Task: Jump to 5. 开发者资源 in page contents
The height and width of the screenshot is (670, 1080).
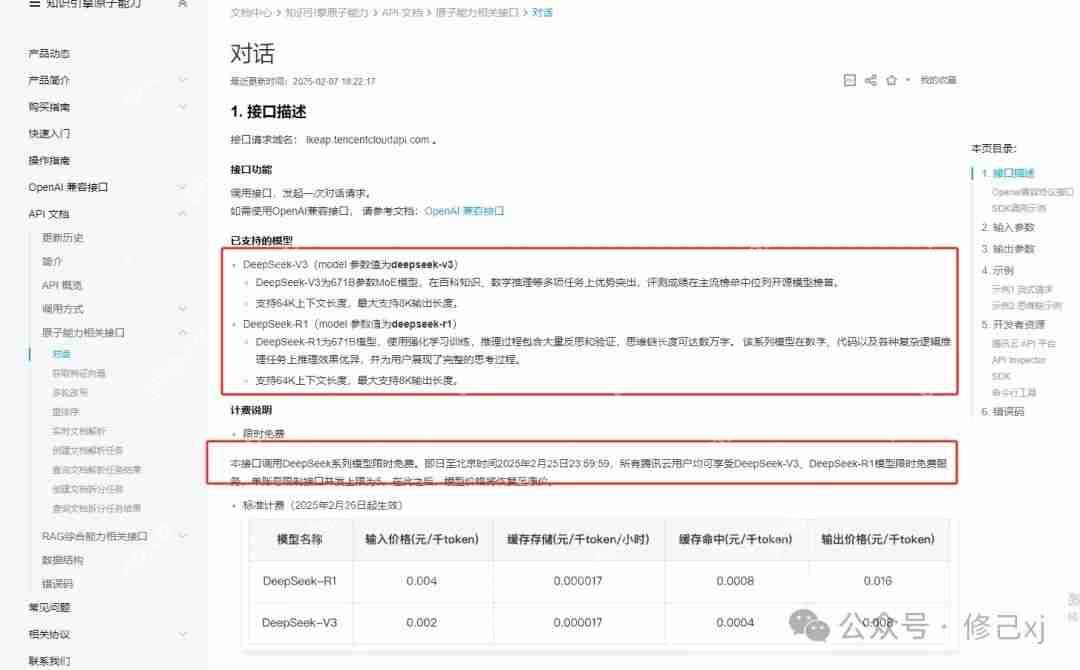Action: pyautogui.click(x=1013, y=324)
